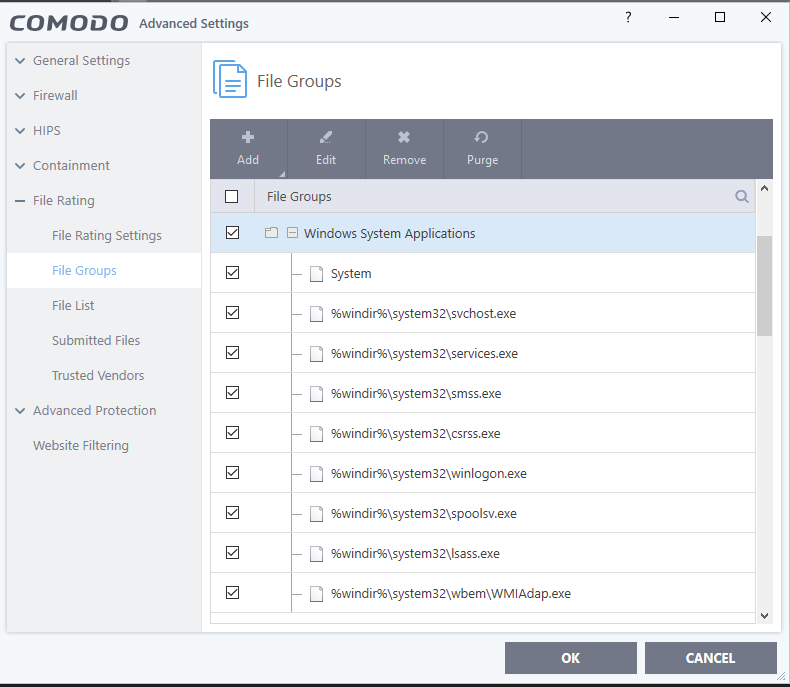Click the File Groups column header text
The image size is (790, 687).
click(299, 196)
